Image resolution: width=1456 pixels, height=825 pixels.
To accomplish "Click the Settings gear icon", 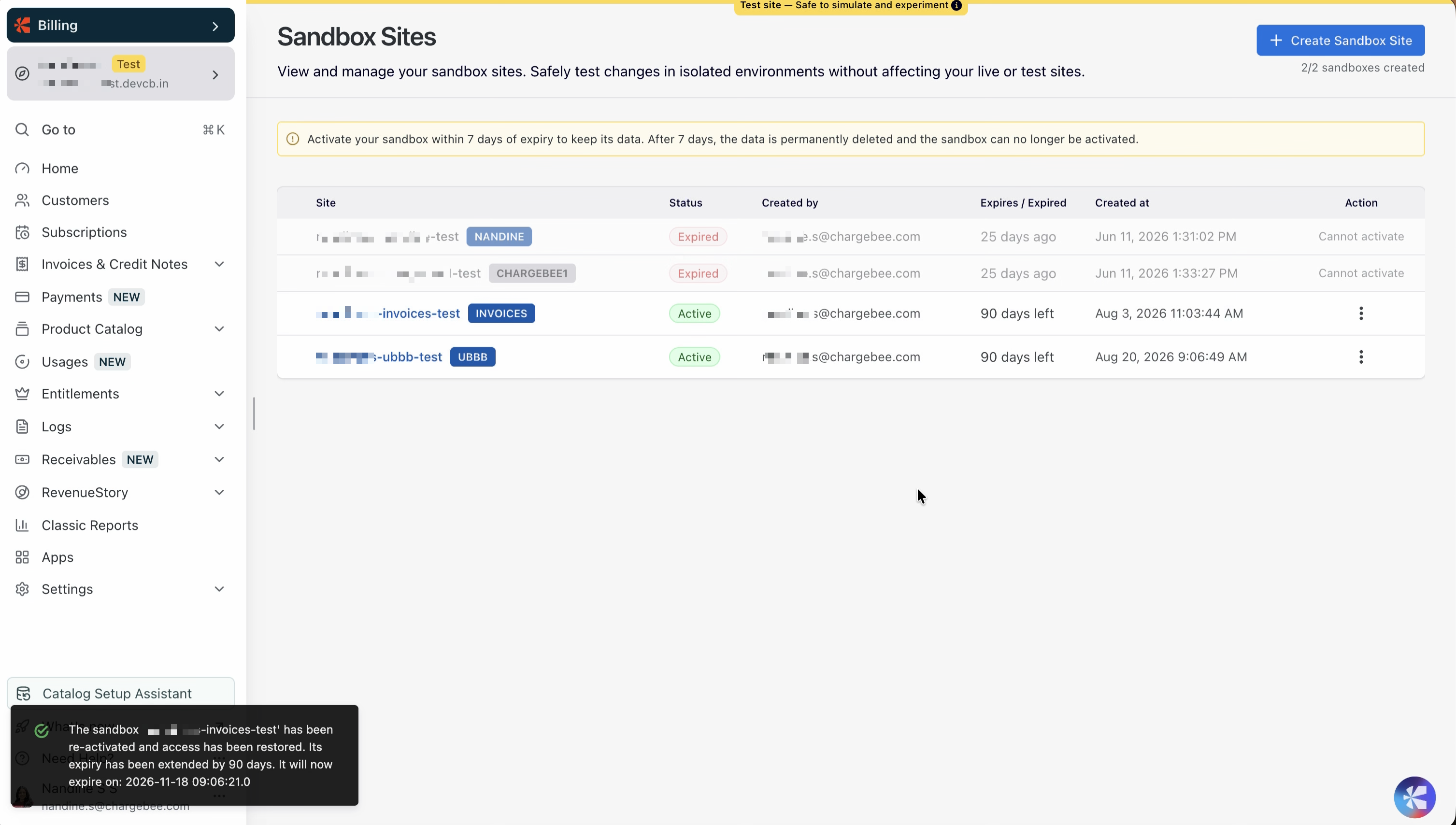I will pyautogui.click(x=22, y=589).
